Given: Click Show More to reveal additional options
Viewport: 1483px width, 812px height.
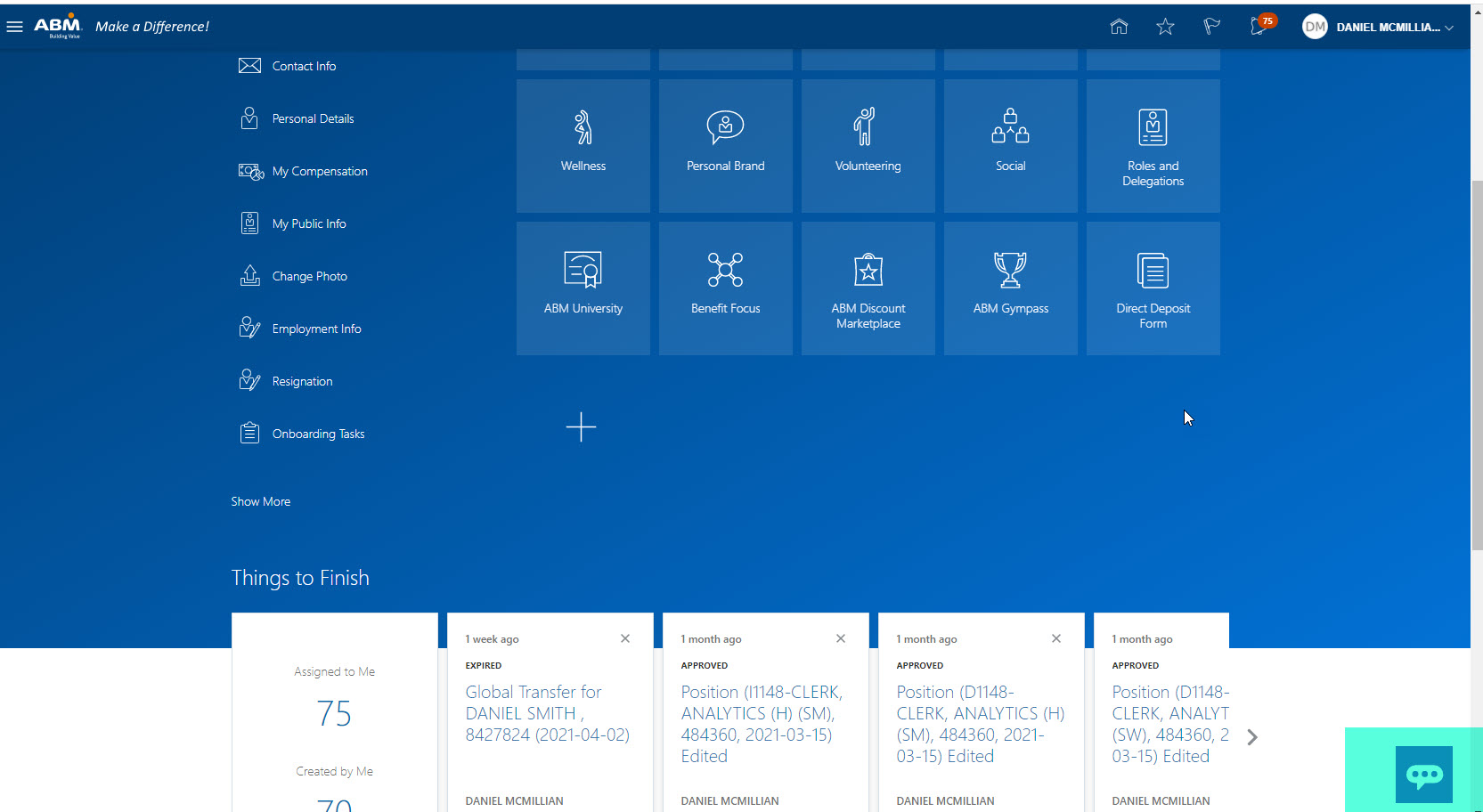Looking at the screenshot, I should click(260, 501).
